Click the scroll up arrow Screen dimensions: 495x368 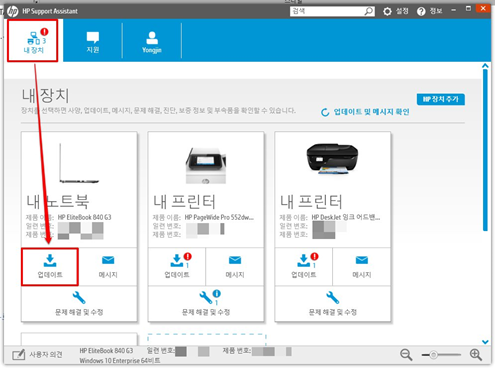485,66
